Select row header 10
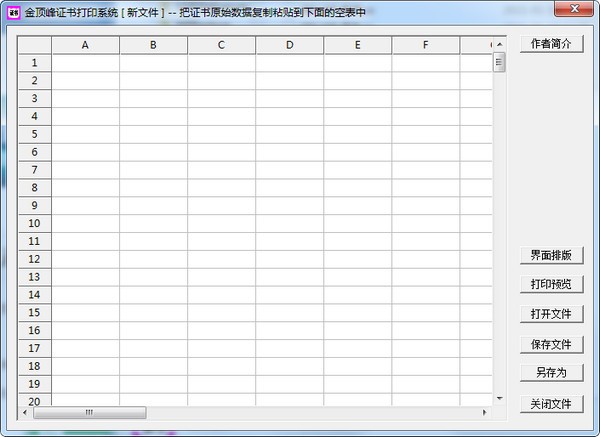This screenshot has width=600, height=437. (35, 223)
